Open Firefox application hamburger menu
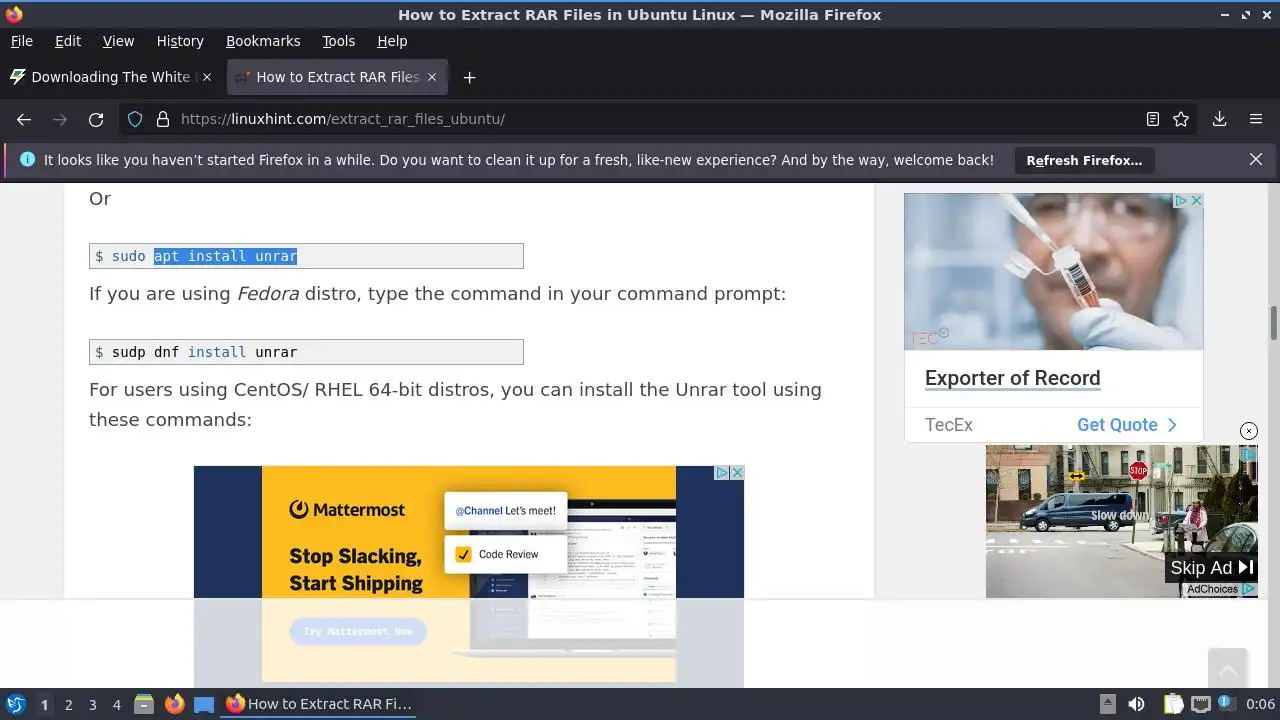Viewport: 1280px width, 720px height. [1256, 119]
